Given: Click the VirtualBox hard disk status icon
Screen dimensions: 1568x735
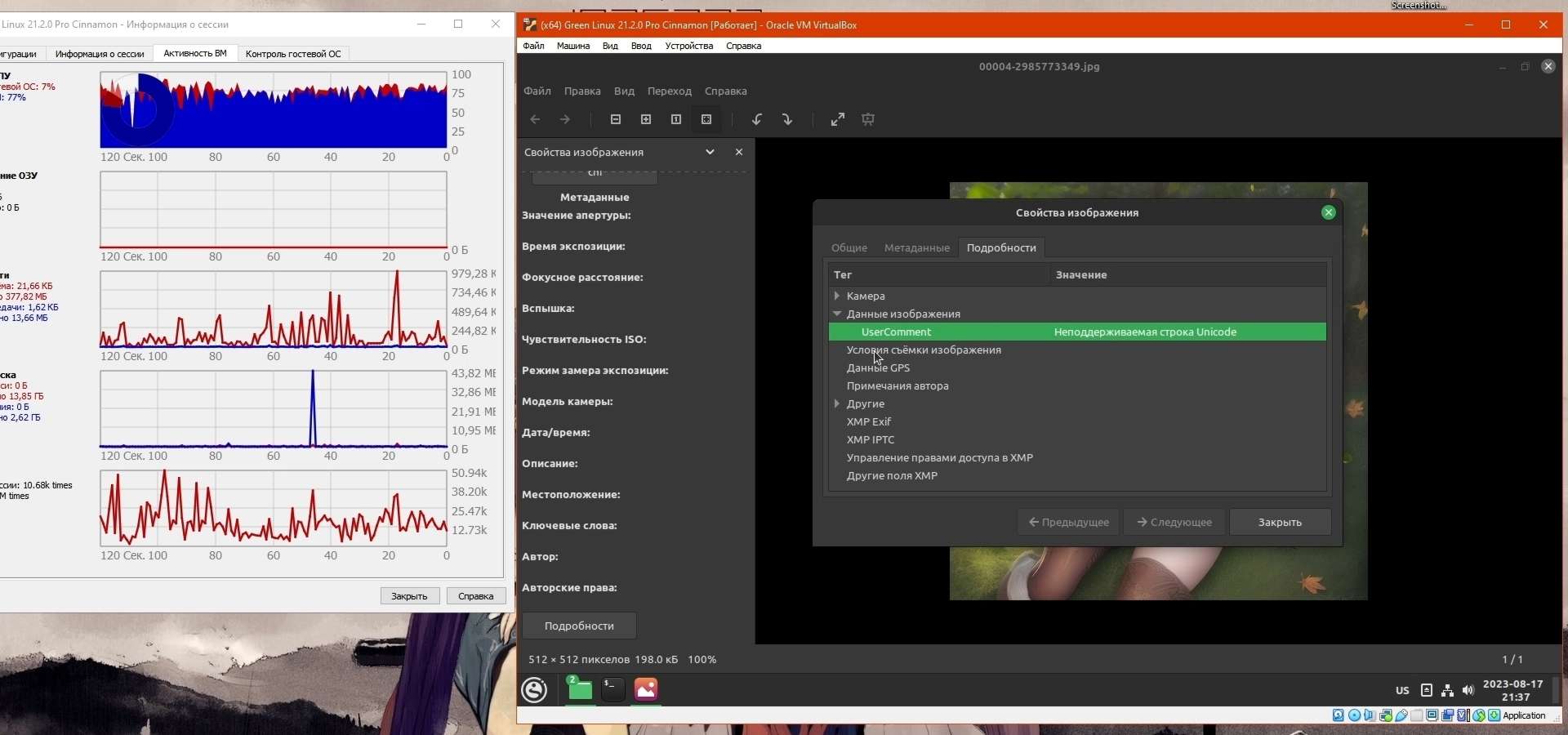Looking at the screenshot, I should tap(1339, 715).
